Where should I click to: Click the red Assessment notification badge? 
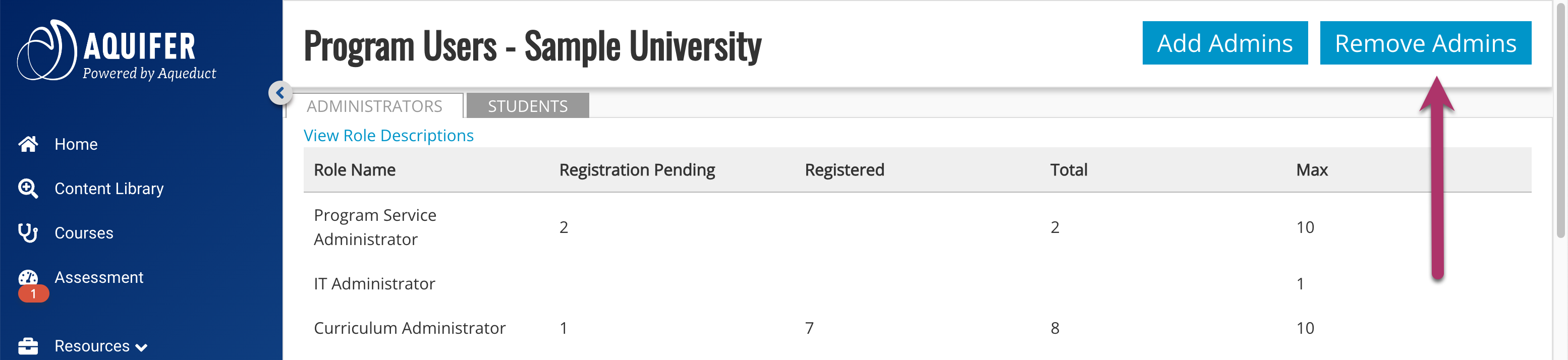tap(33, 294)
